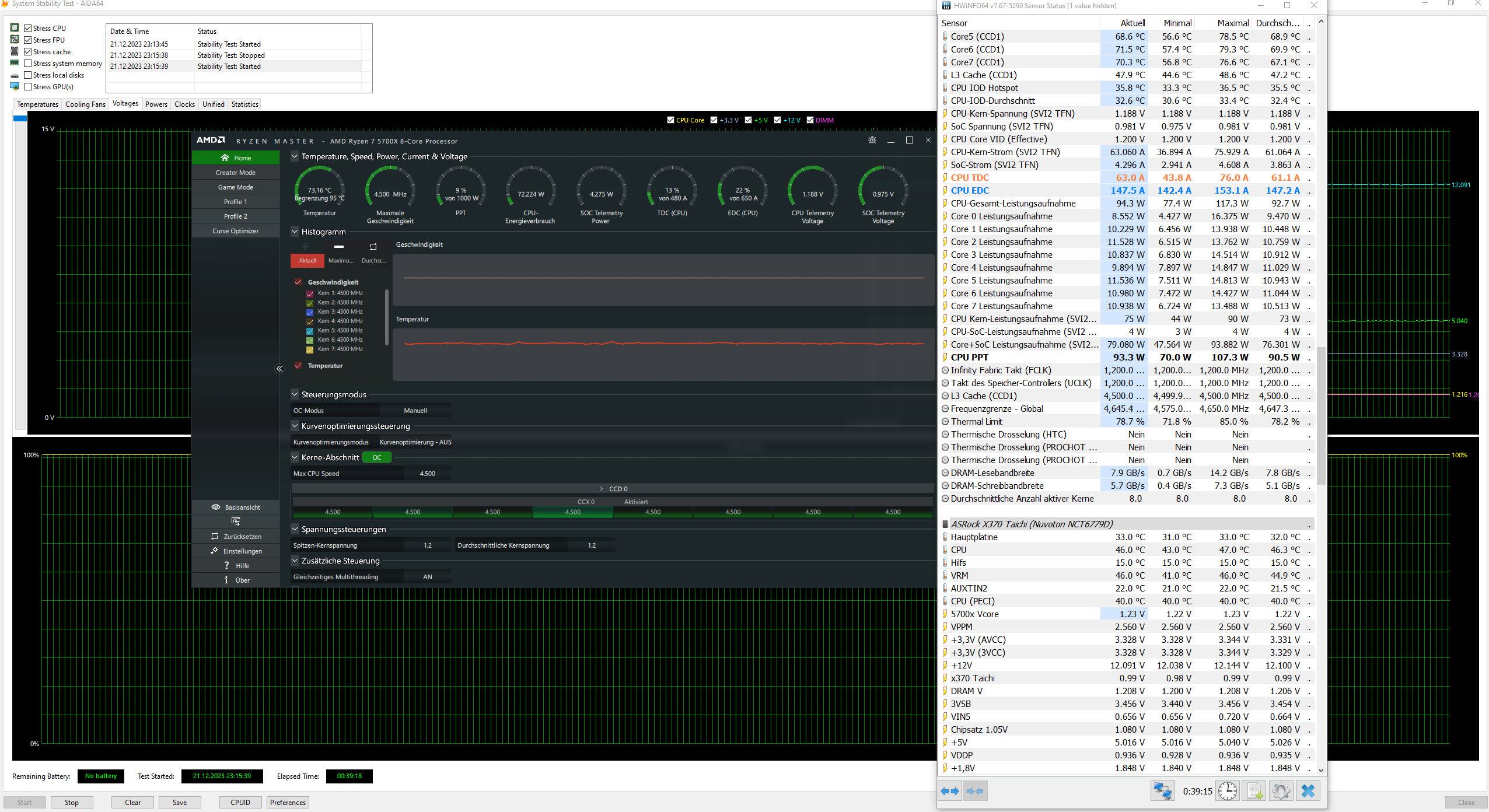Click HWiNFO collapse columns arrows icon

point(975,792)
